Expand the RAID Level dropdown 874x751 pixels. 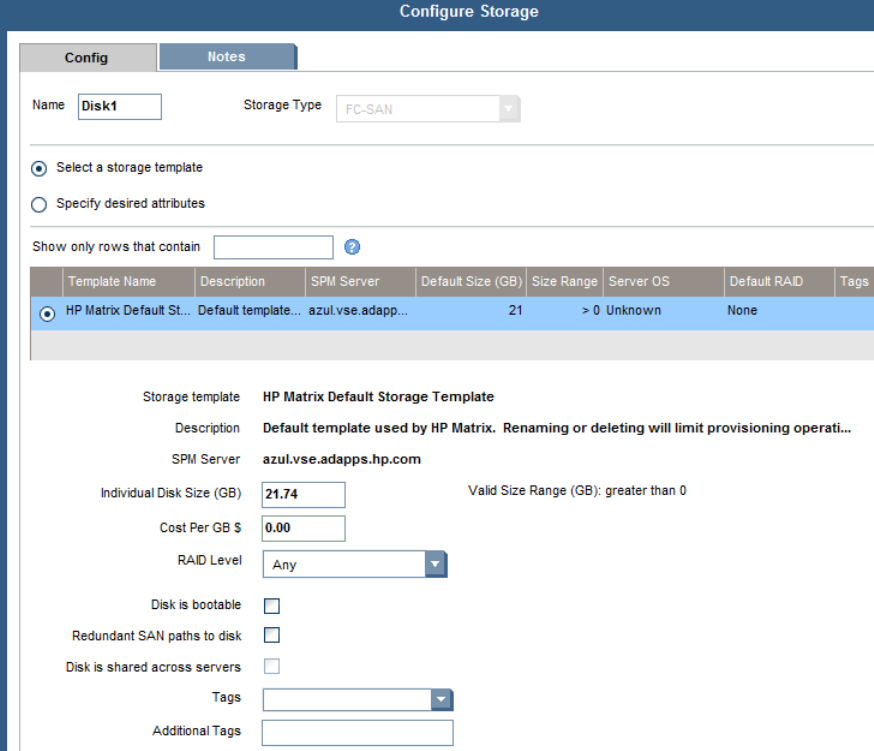pyautogui.click(x=435, y=565)
